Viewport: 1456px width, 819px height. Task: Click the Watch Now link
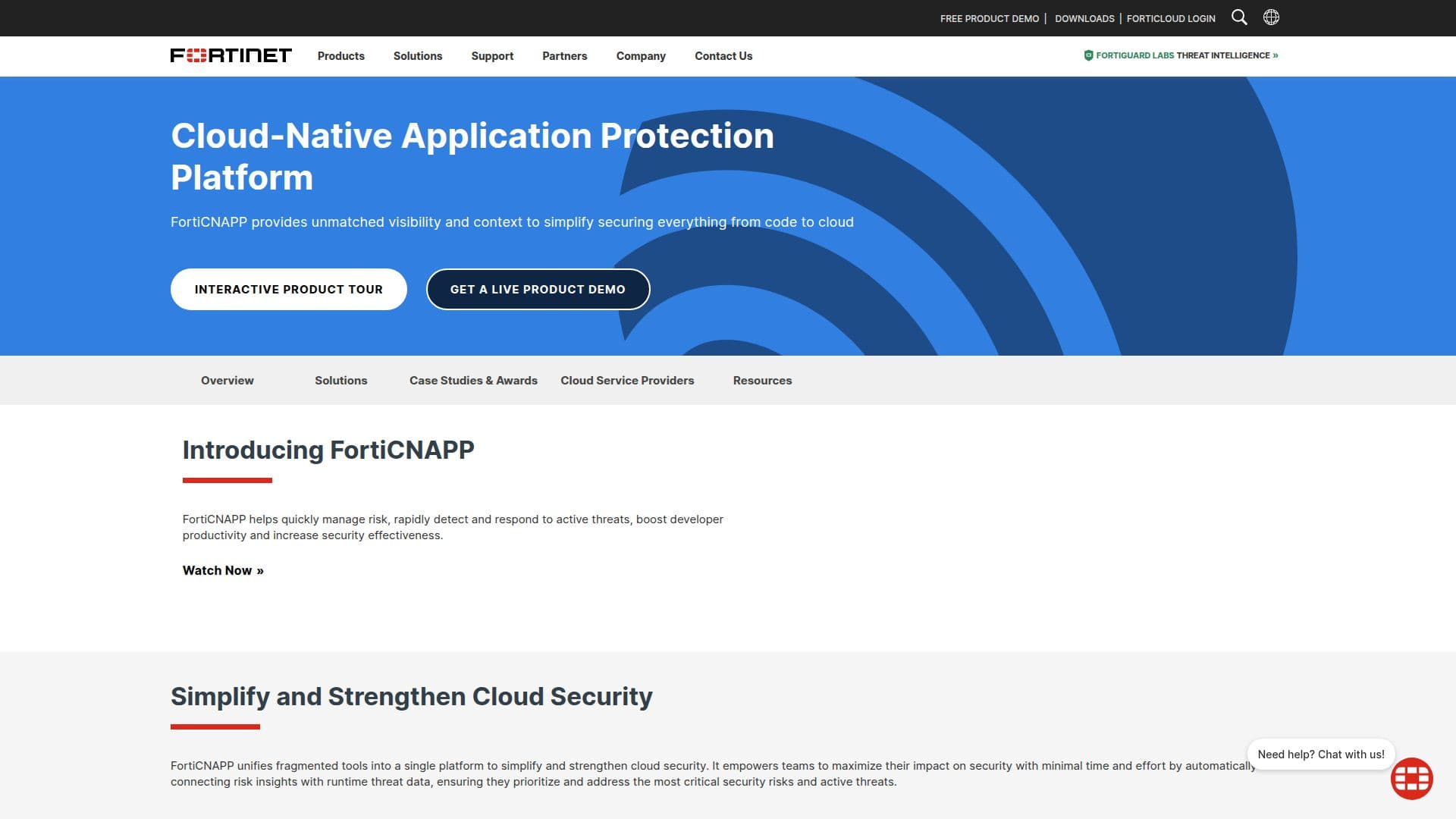tap(223, 570)
